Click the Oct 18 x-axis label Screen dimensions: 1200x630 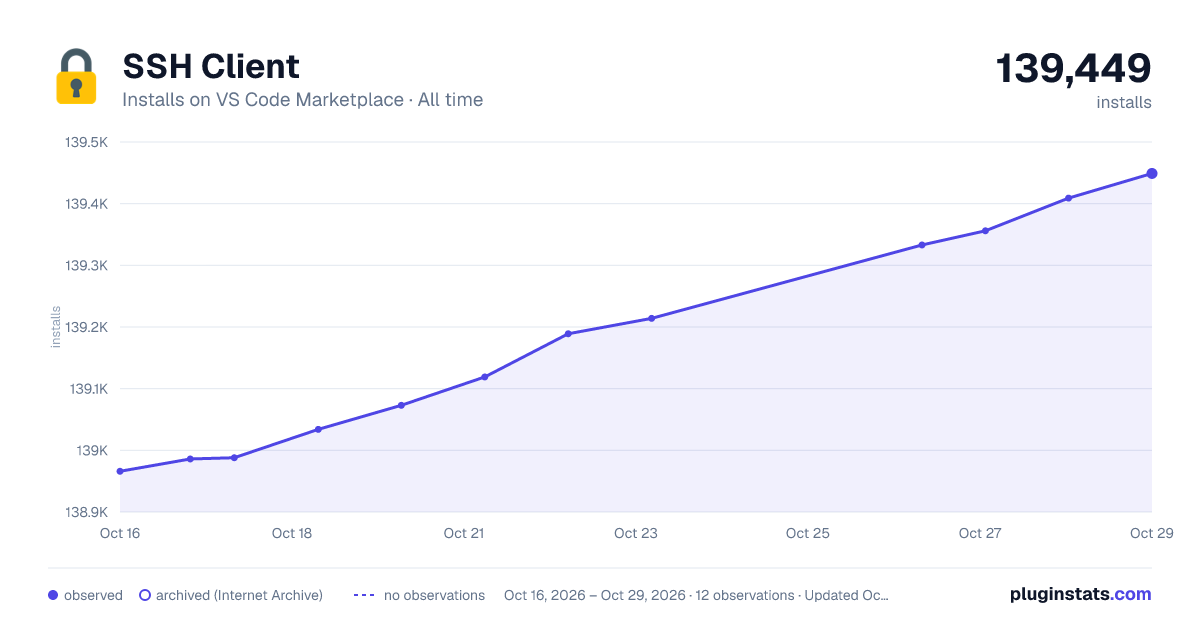[292, 533]
